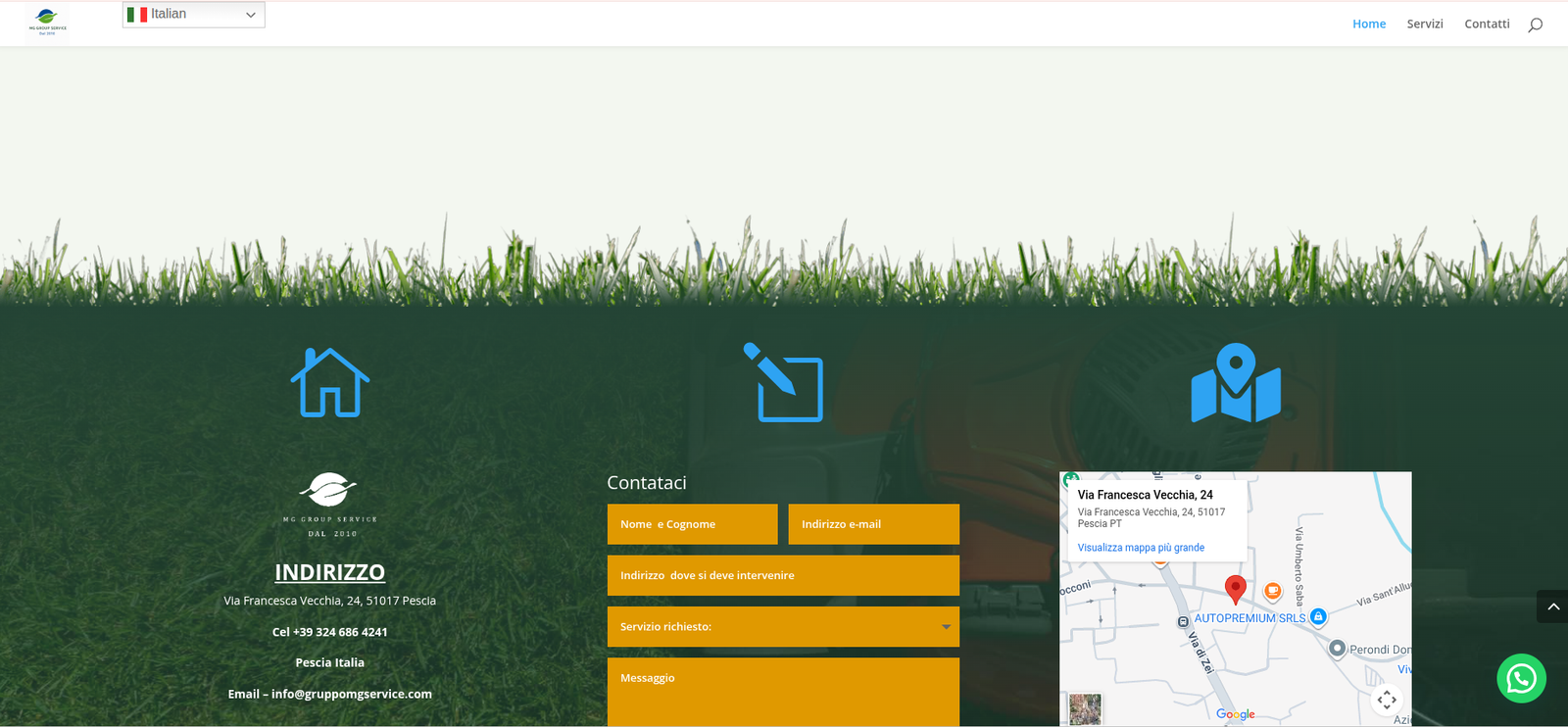Open the Contatti menu item
The width and height of the screenshot is (1568, 727).
coord(1486,24)
